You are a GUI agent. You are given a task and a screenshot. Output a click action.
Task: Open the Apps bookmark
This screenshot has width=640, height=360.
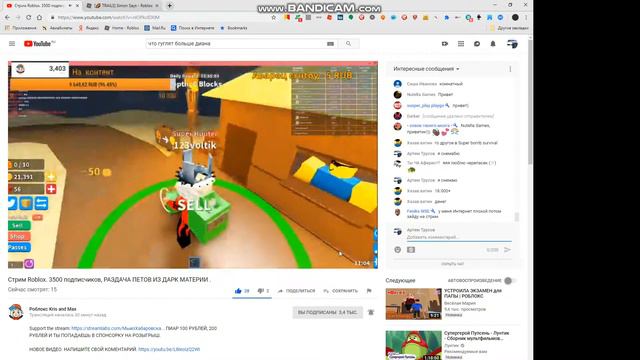21,28
